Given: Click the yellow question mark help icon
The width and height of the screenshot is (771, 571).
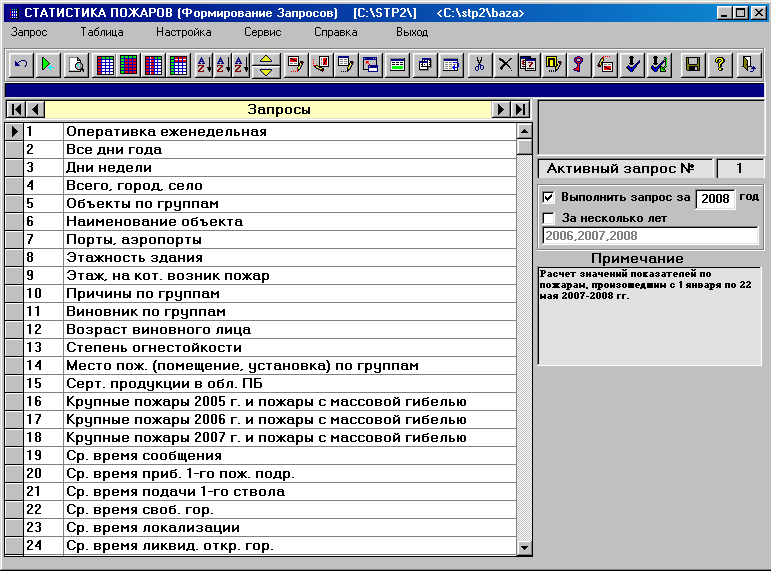Looking at the screenshot, I should [720, 65].
